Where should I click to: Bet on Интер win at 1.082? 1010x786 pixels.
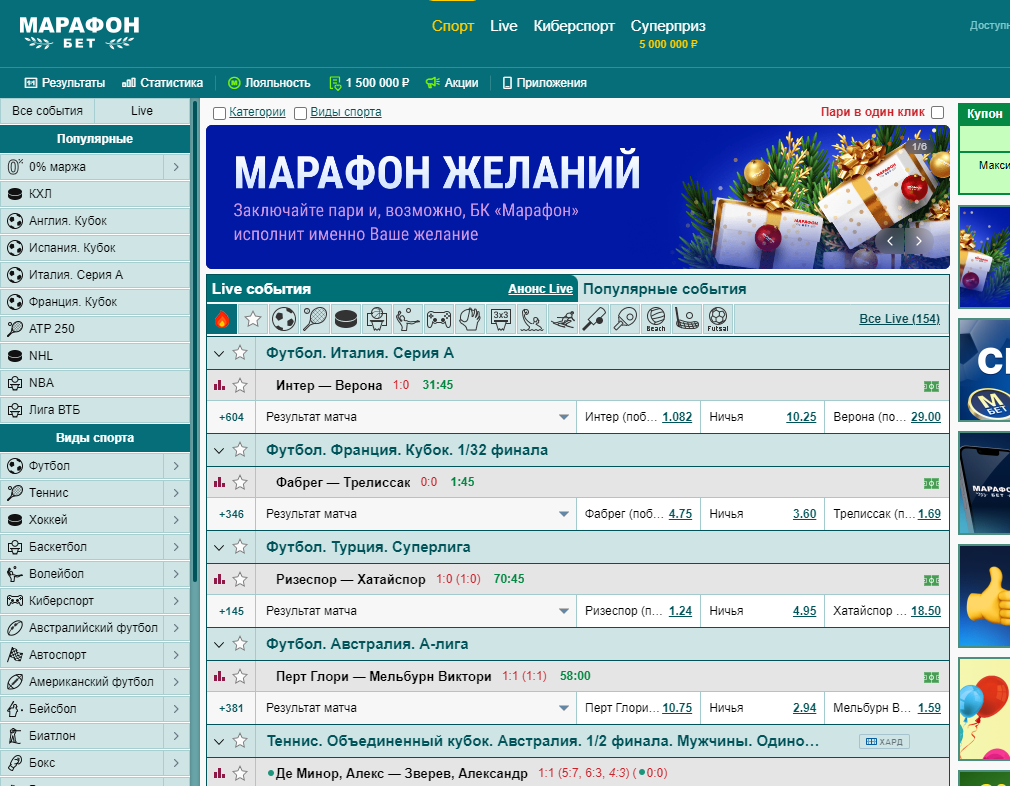[677, 417]
